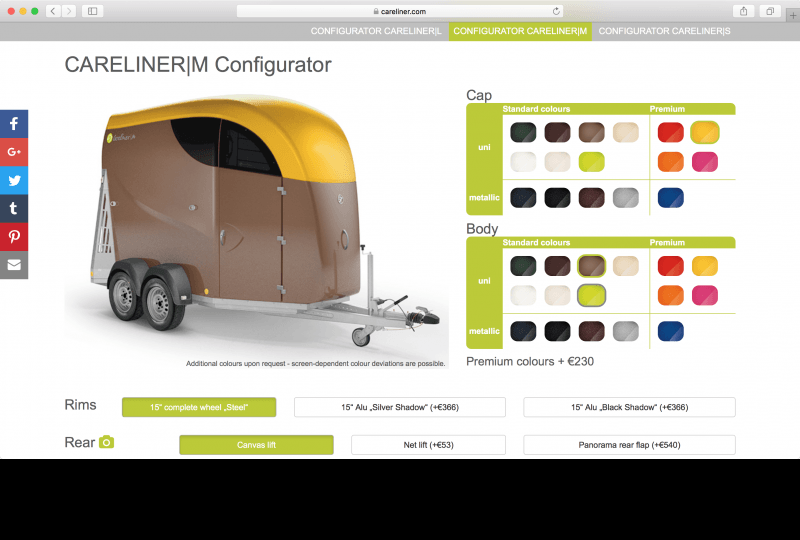800x540 pixels.
Task: Pick metallic dark navy Cap colour
Action: point(523,198)
